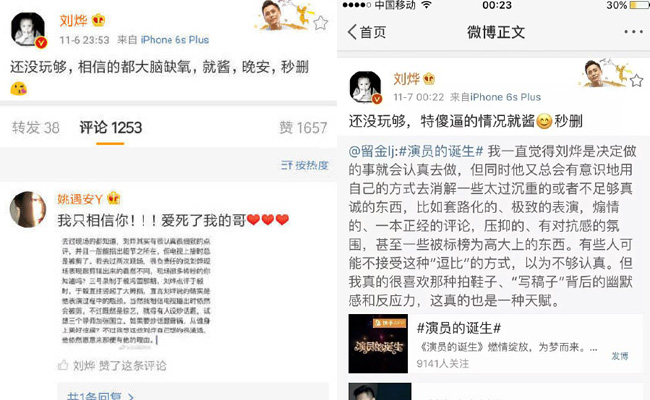
Task: Open 刘烨's avatar on the right post
Action: pyautogui.click(x=365, y=87)
